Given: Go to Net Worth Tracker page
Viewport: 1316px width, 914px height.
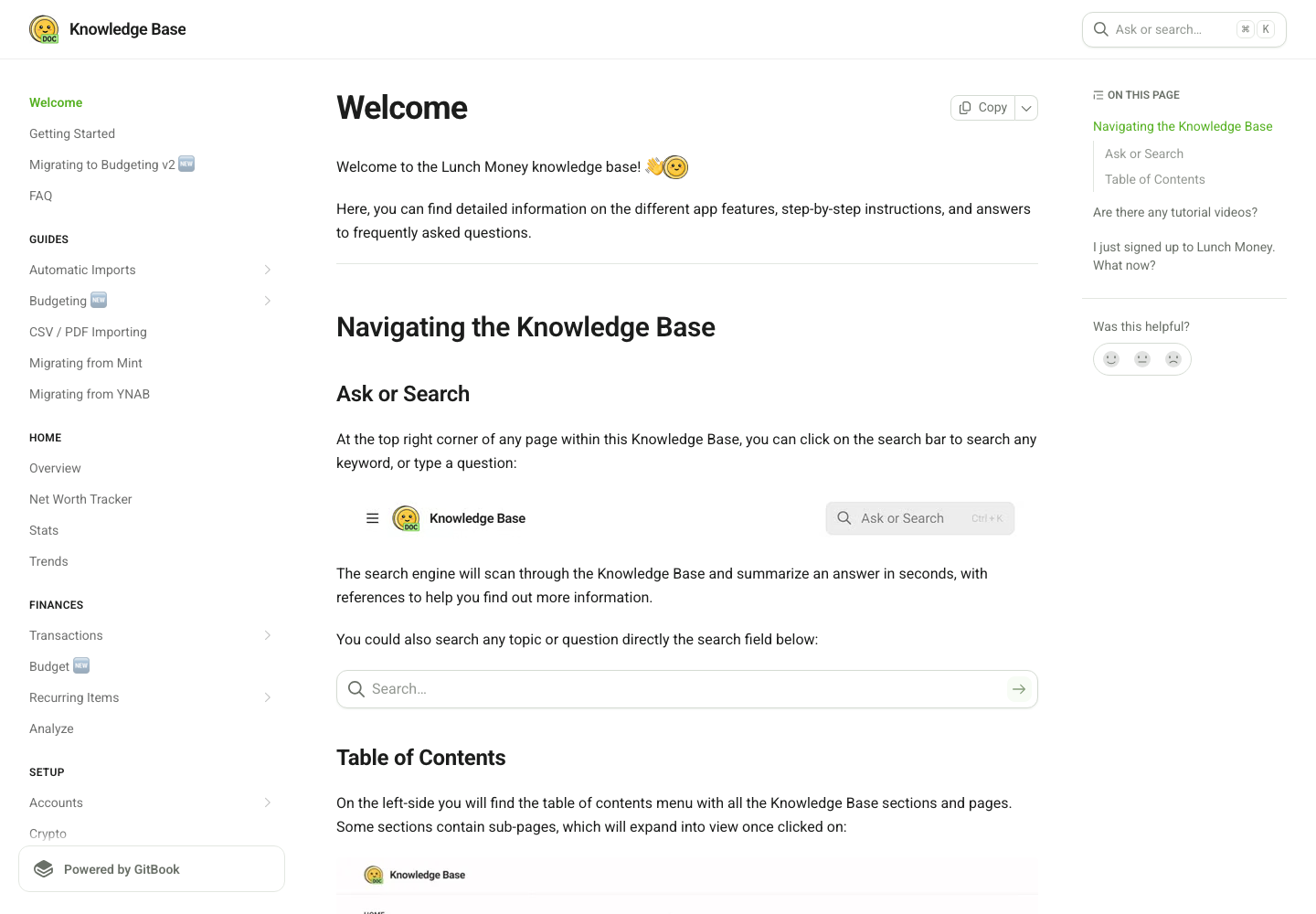Looking at the screenshot, I should 80,499.
